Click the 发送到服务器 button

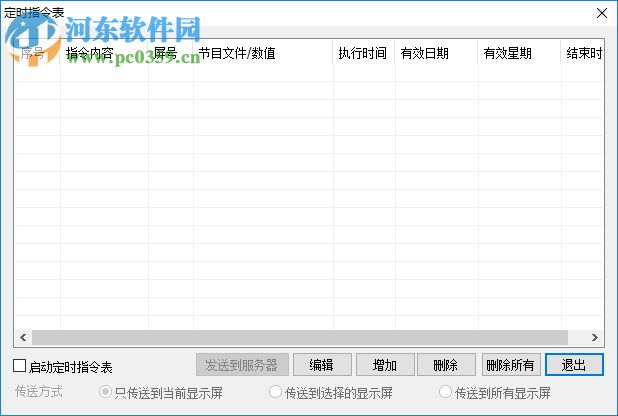(242, 365)
